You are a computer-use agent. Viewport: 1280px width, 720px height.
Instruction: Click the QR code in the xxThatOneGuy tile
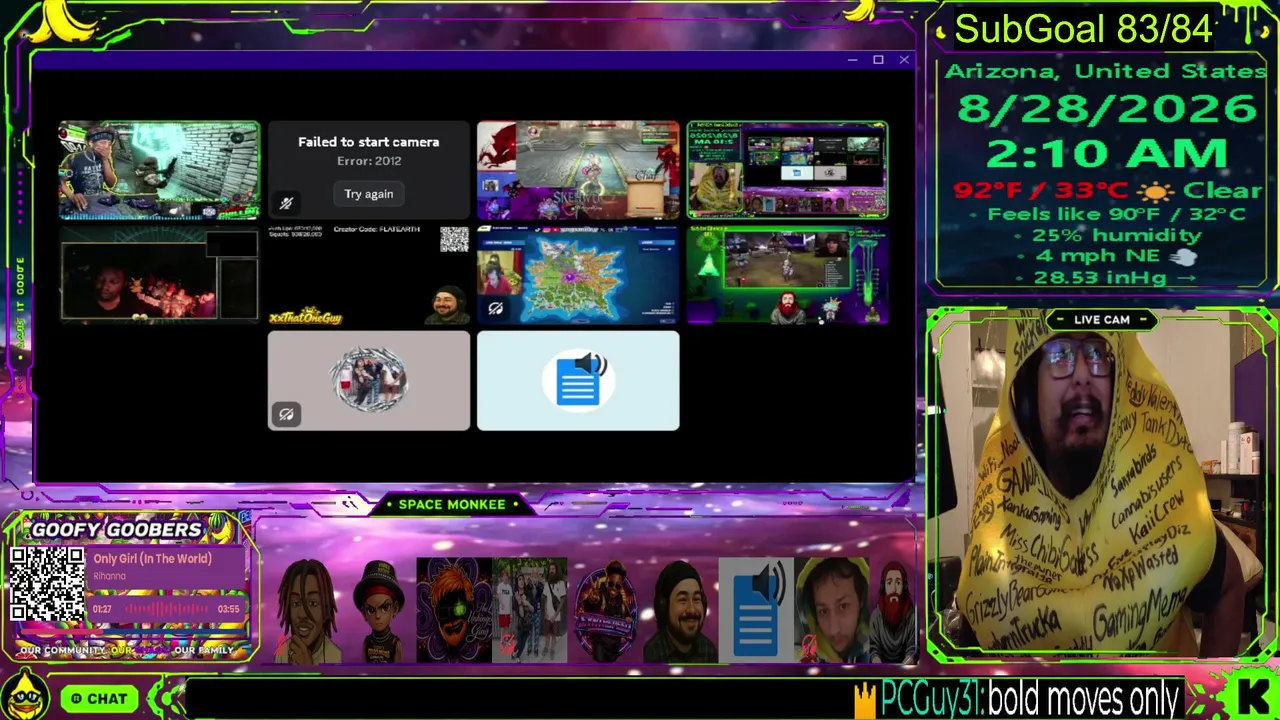pos(454,239)
